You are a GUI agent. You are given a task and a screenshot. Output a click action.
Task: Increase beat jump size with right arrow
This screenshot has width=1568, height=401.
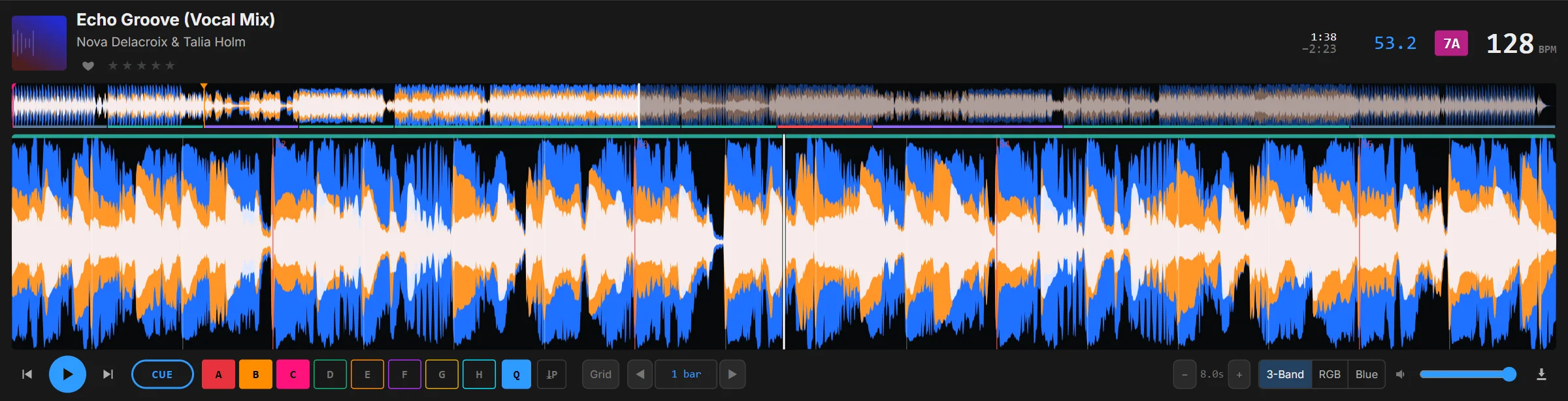tap(732, 374)
